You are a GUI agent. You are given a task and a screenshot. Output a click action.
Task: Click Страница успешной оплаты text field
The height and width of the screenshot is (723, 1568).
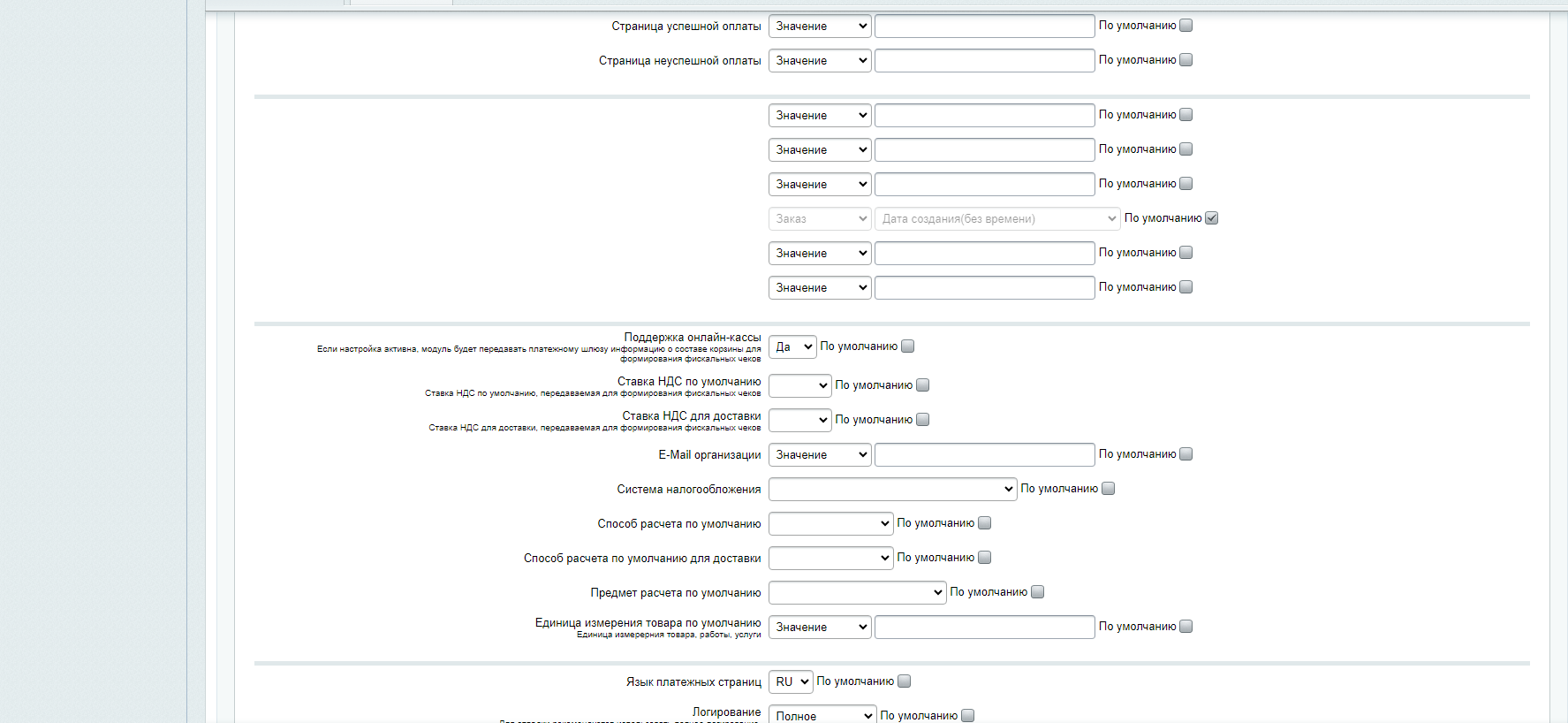coord(985,26)
